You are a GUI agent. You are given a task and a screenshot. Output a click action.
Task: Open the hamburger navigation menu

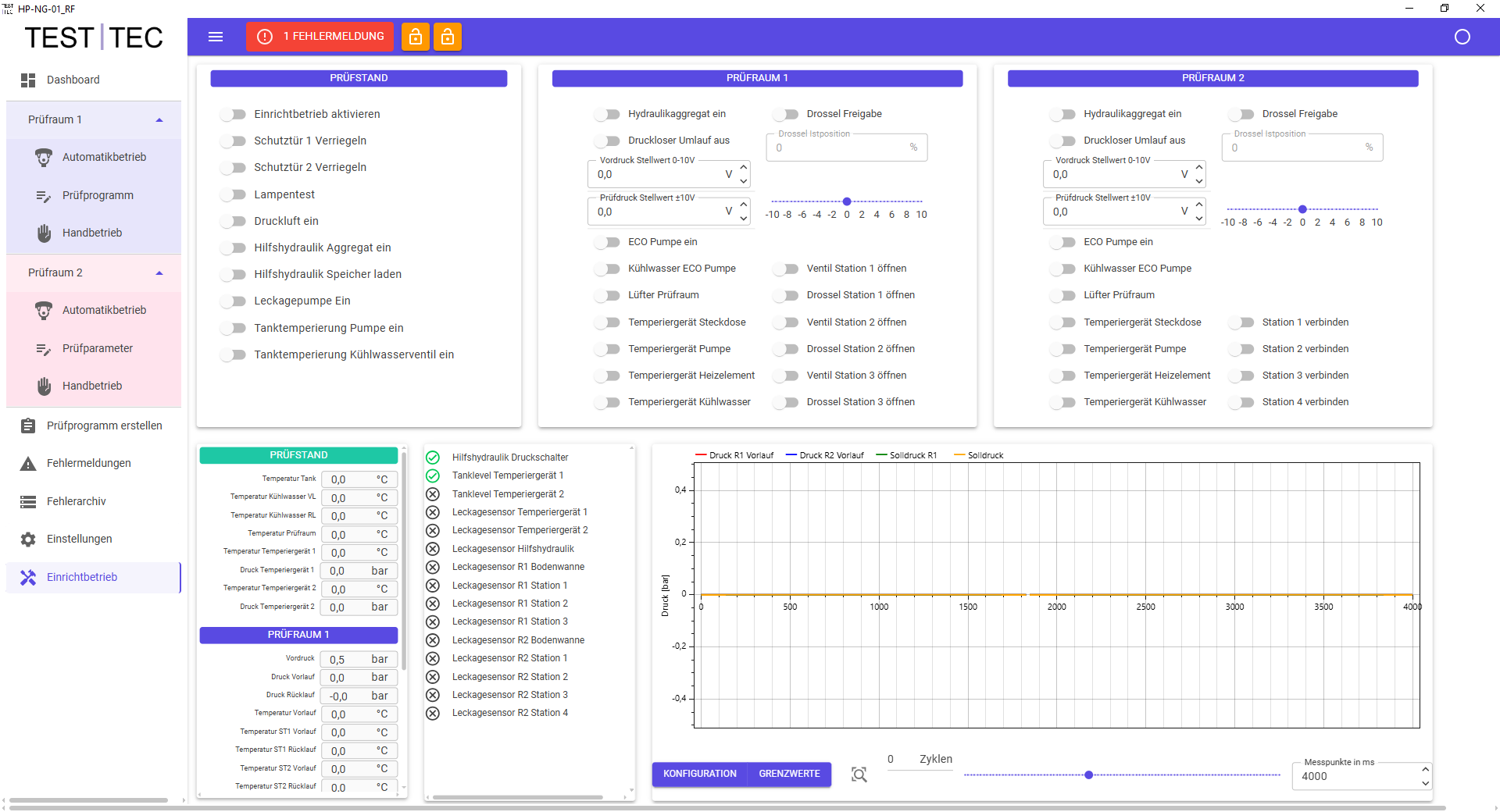tap(216, 37)
